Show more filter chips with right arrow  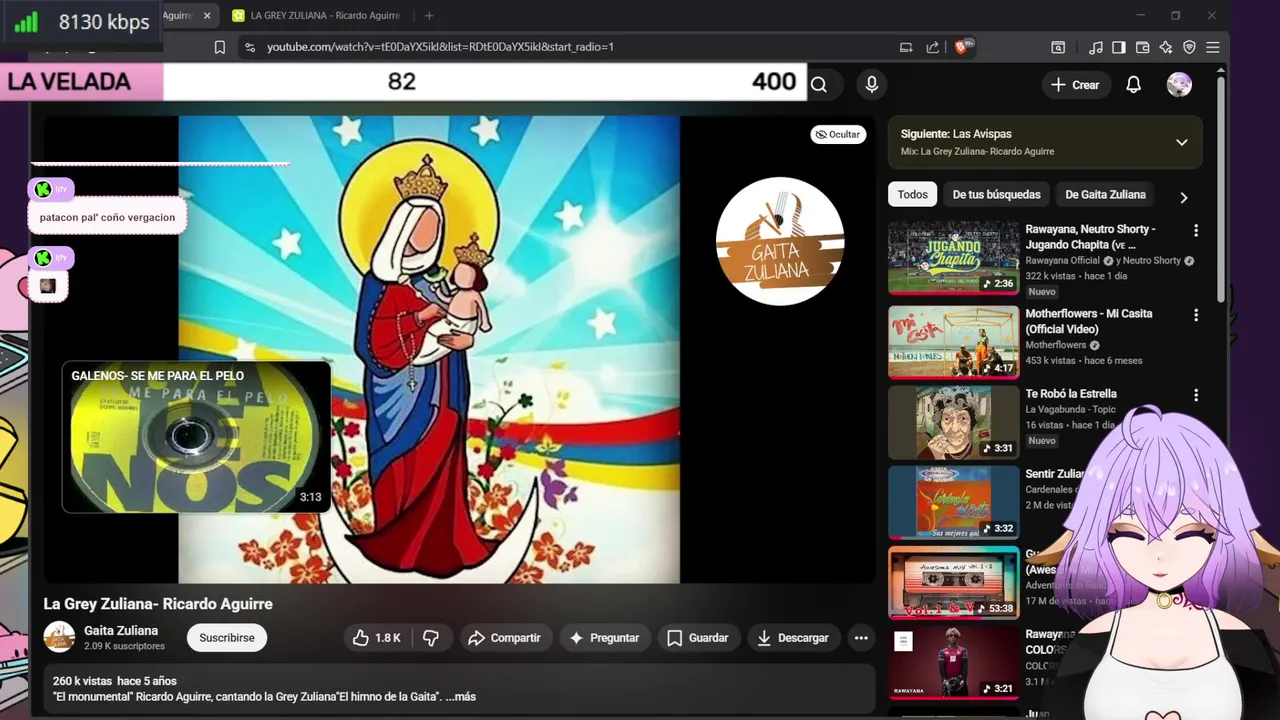pyautogui.click(x=1184, y=197)
